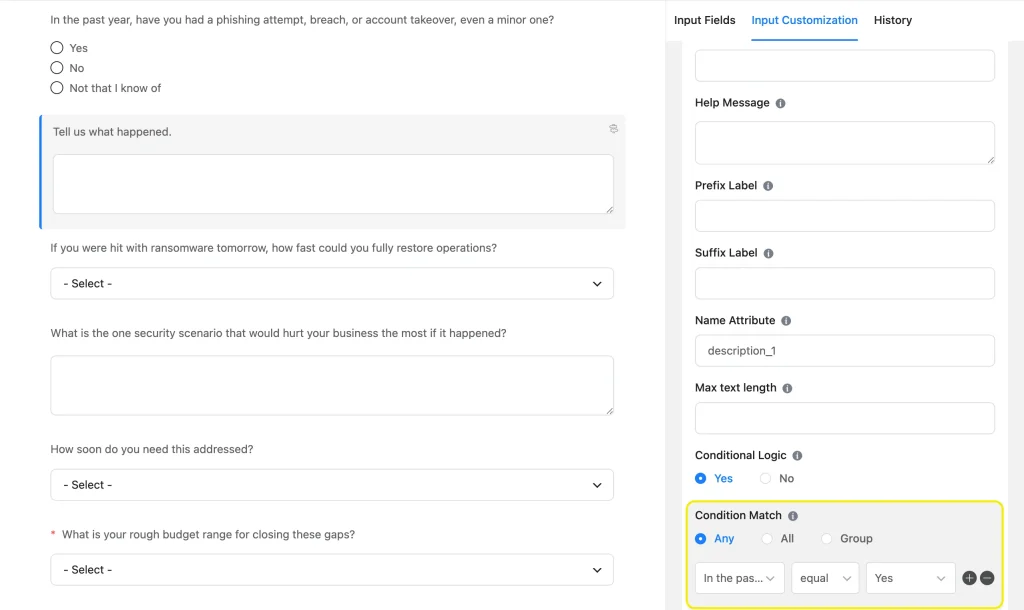Click the Help Message textarea
Viewport: 1024px width, 610px height.
pyautogui.click(x=844, y=142)
